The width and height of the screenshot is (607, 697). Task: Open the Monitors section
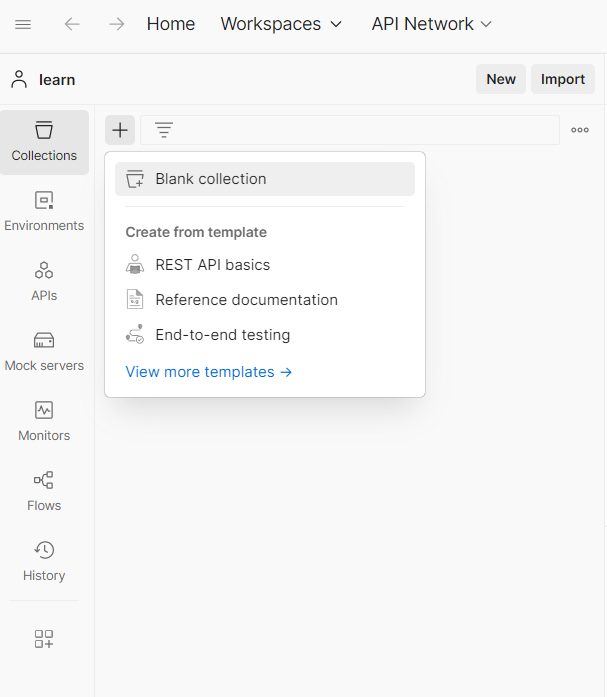point(44,421)
